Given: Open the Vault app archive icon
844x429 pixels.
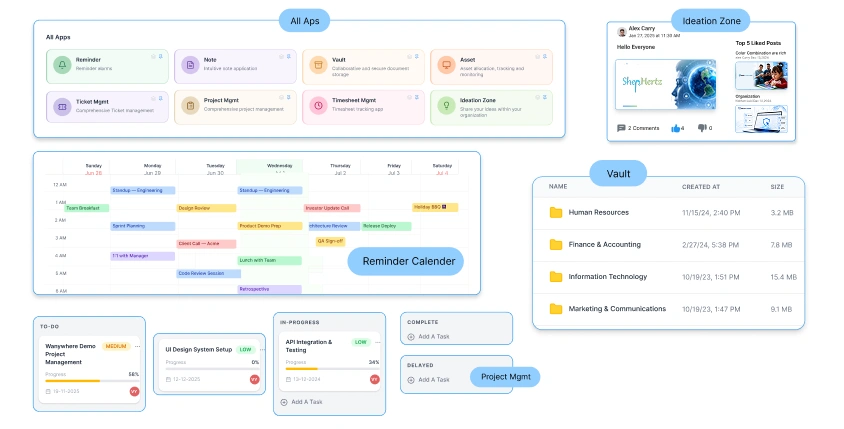Looking at the screenshot, I should pyautogui.click(x=318, y=65).
